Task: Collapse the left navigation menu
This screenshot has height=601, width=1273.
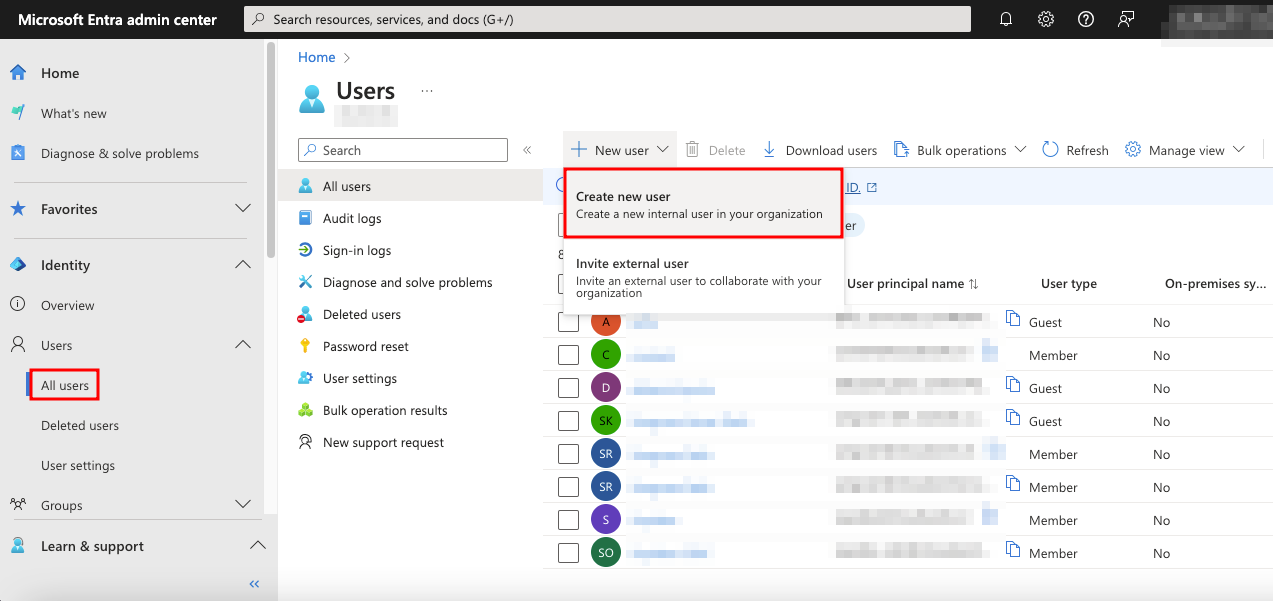Action: pos(254,584)
